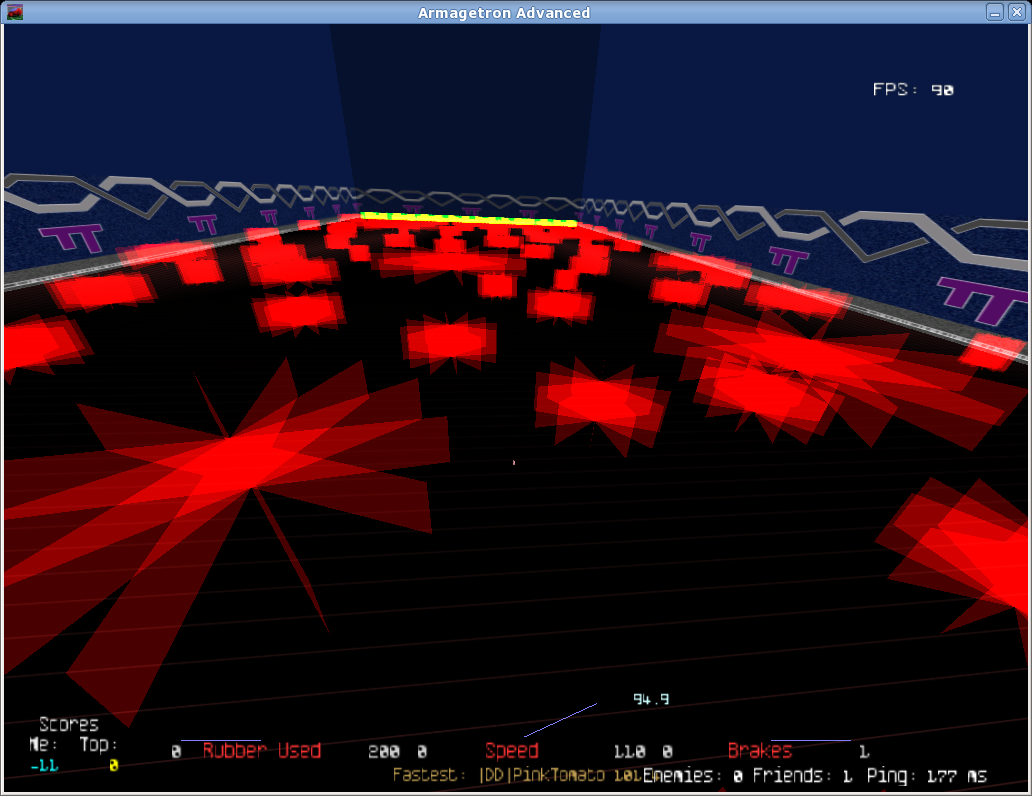
Task: Click the Brakes gauge bar
Action: (x=811, y=741)
